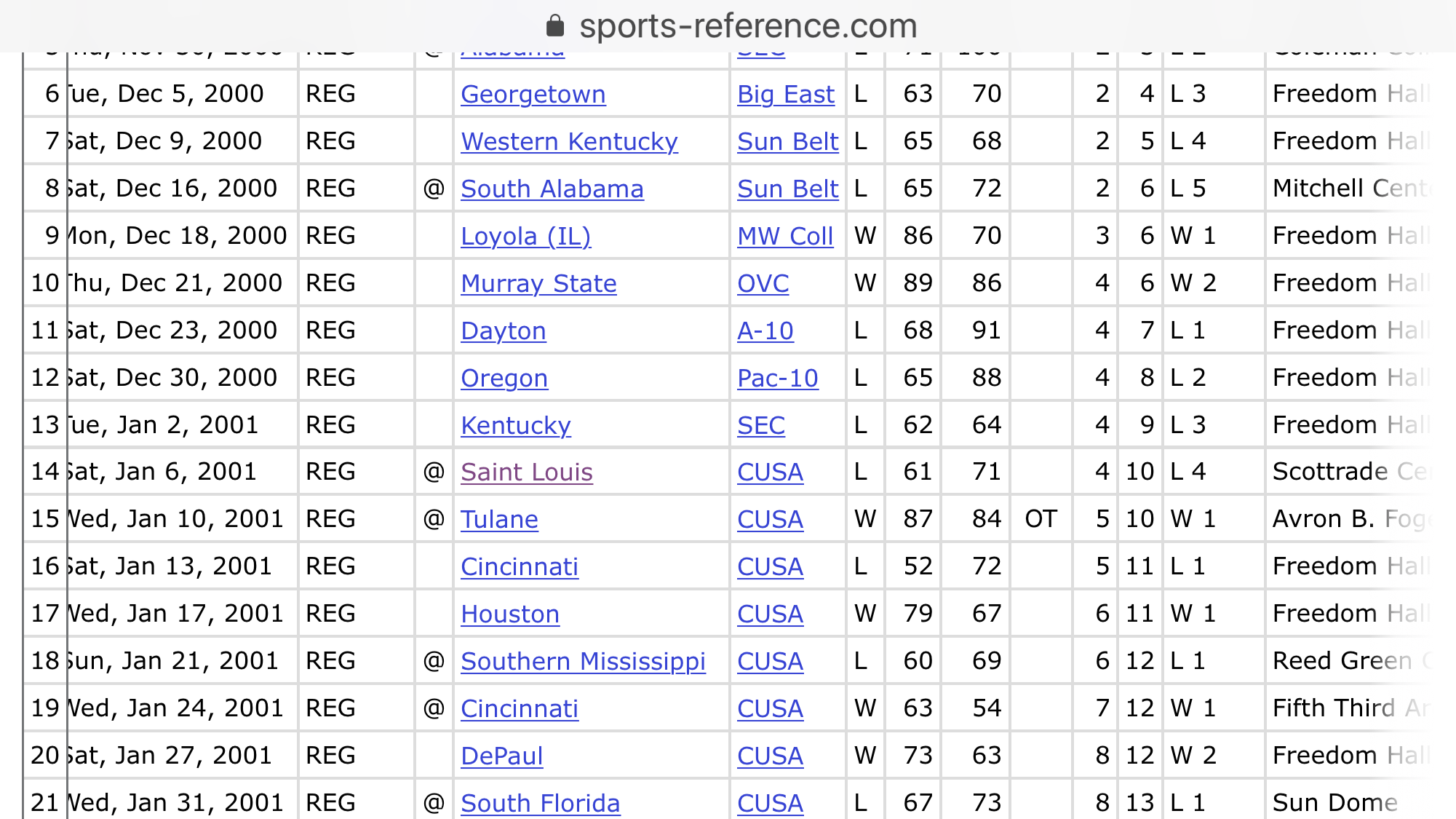Open the MW Coll conference link
Image resolution: width=1456 pixels, height=819 pixels.
[x=785, y=236]
